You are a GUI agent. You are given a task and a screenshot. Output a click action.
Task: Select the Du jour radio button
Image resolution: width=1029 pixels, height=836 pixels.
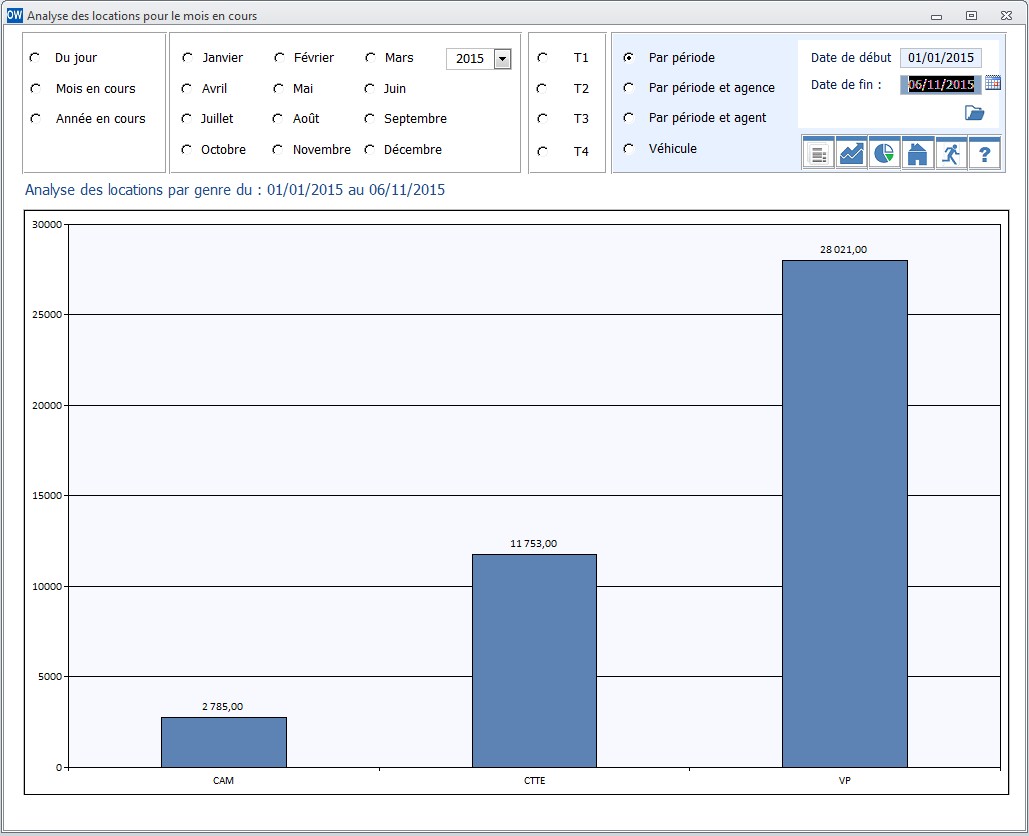pos(35,58)
